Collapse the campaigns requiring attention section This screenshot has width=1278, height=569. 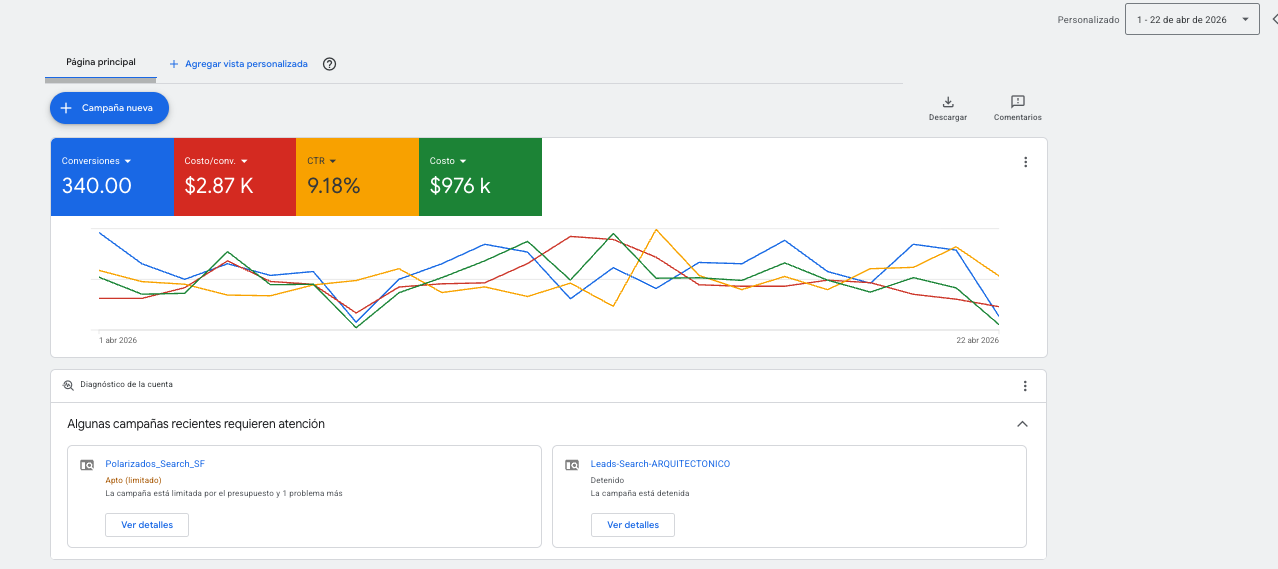1022,424
